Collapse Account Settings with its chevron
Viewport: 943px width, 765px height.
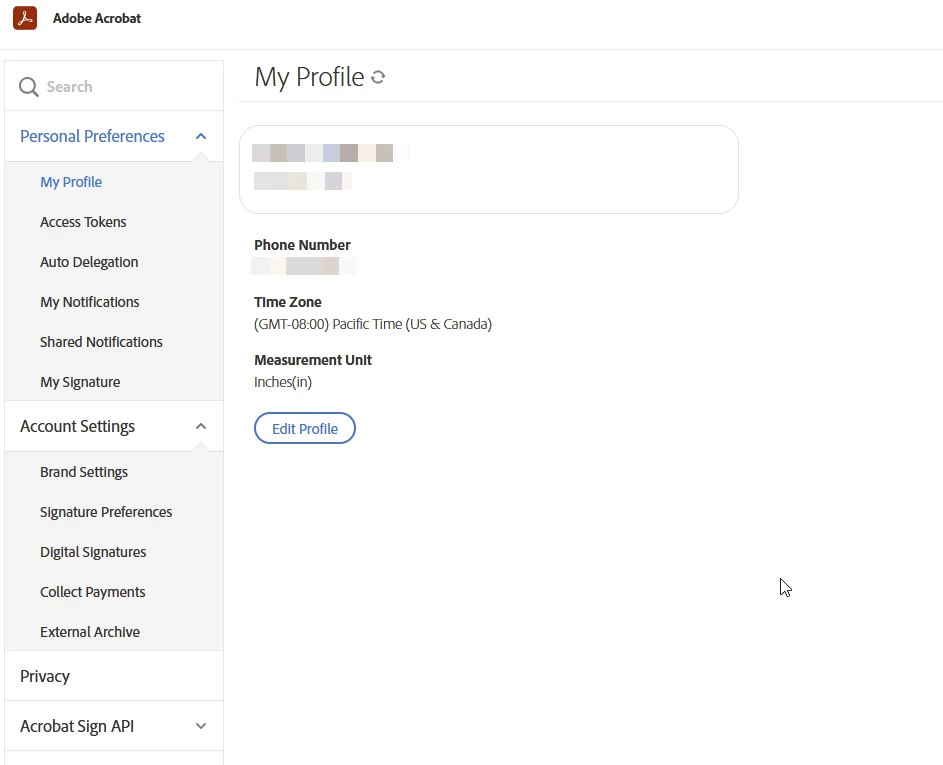(201, 426)
